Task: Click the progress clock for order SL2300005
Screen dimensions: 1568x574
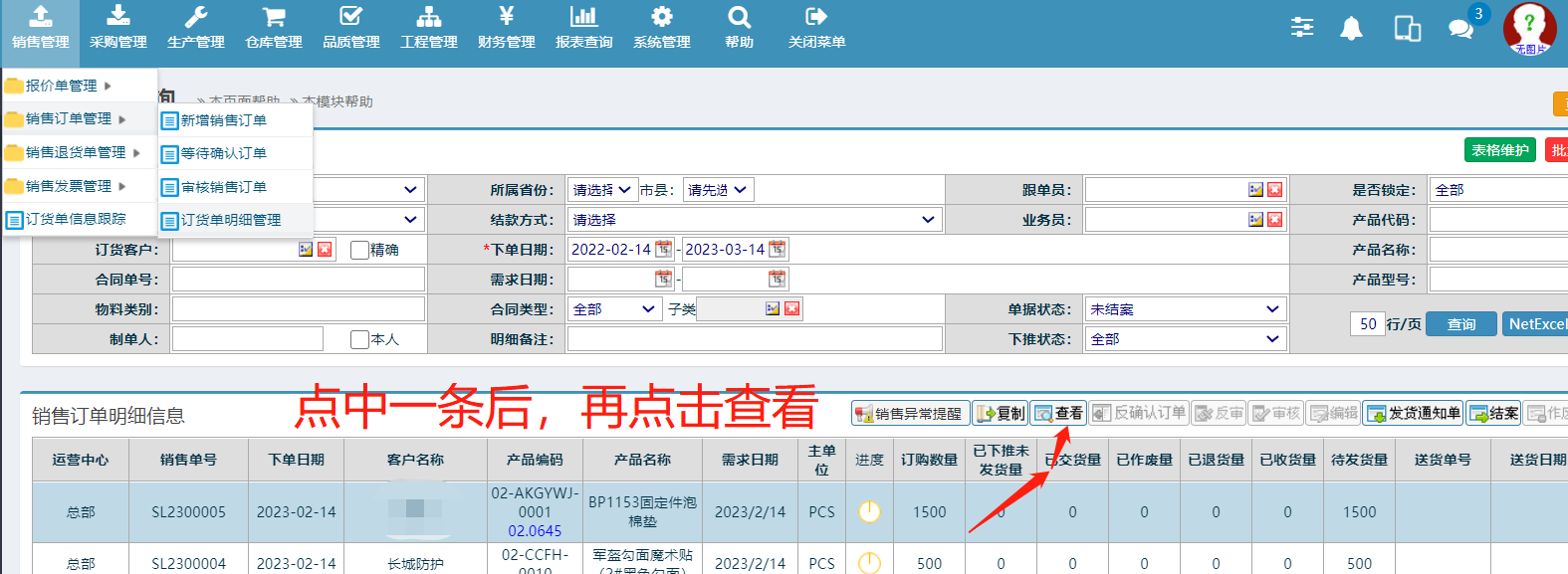Action: pyautogui.click(x=869, y=511)
